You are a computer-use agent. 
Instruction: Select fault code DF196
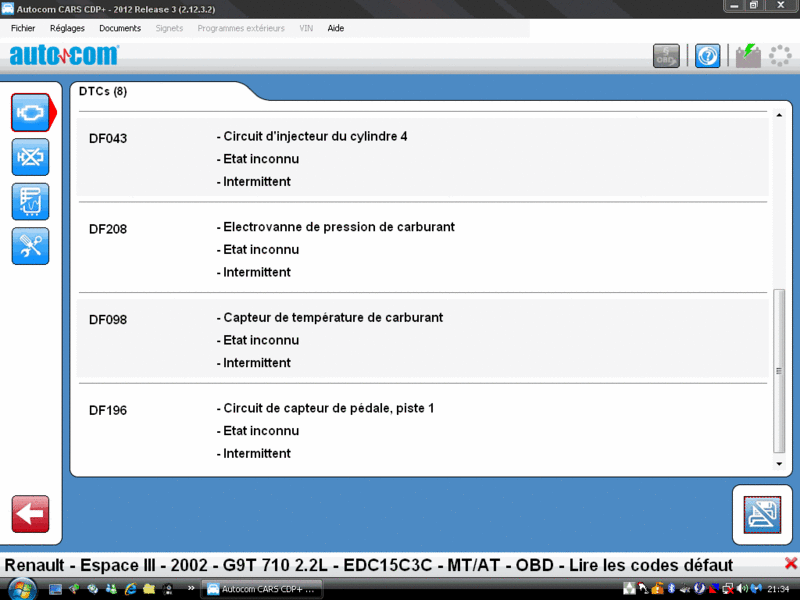click(x=108, y=411)
